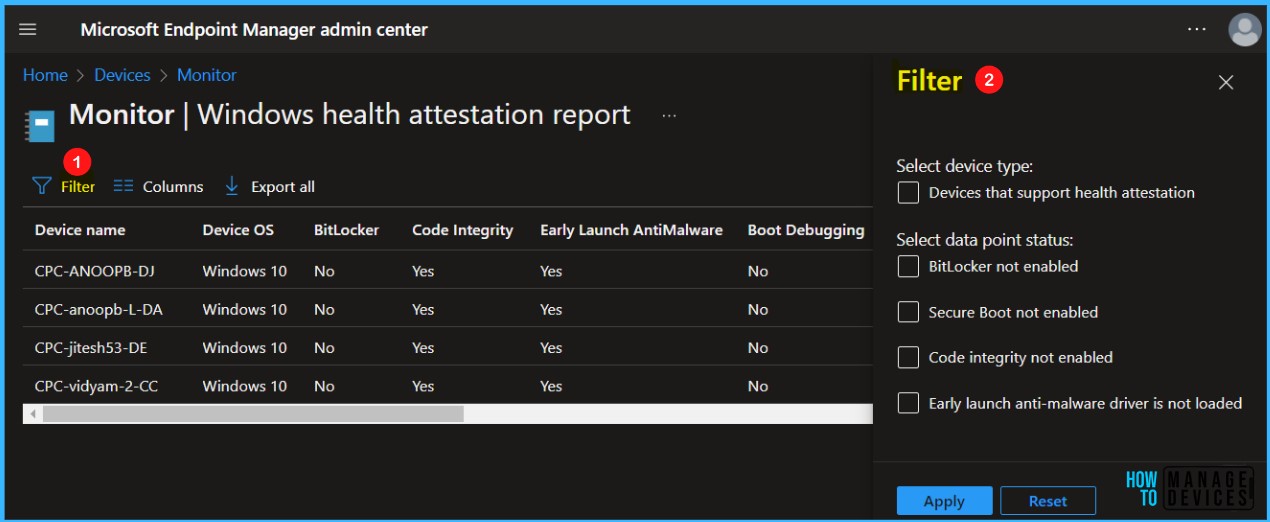Click the Filter funnel icon
Viewport: 1270px width, 522px height.
[41, 186]
